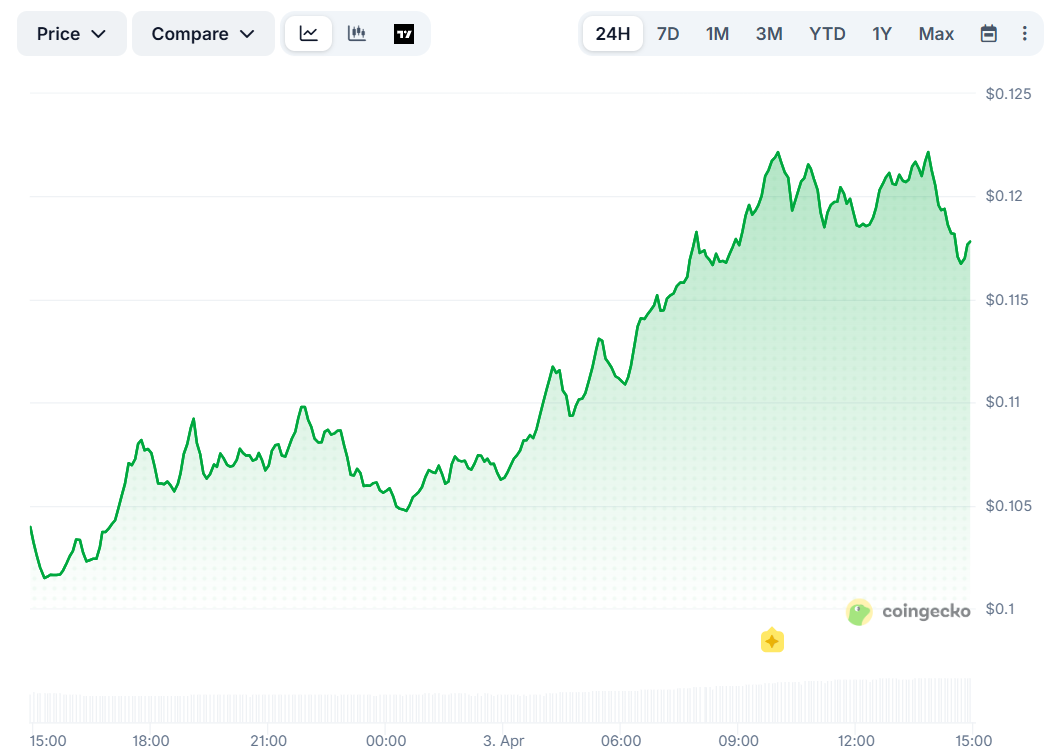Open the three-dot more options menu
This screenshot has width=1050, height=756.
pos(1024,33)
